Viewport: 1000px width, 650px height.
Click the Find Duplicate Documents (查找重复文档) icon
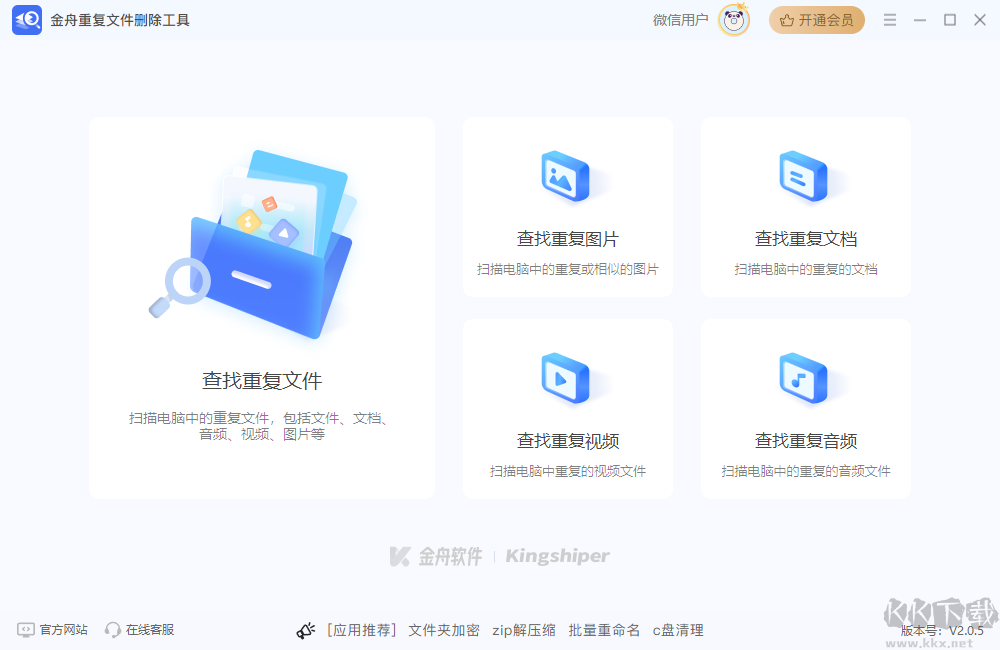coord(804,177)
